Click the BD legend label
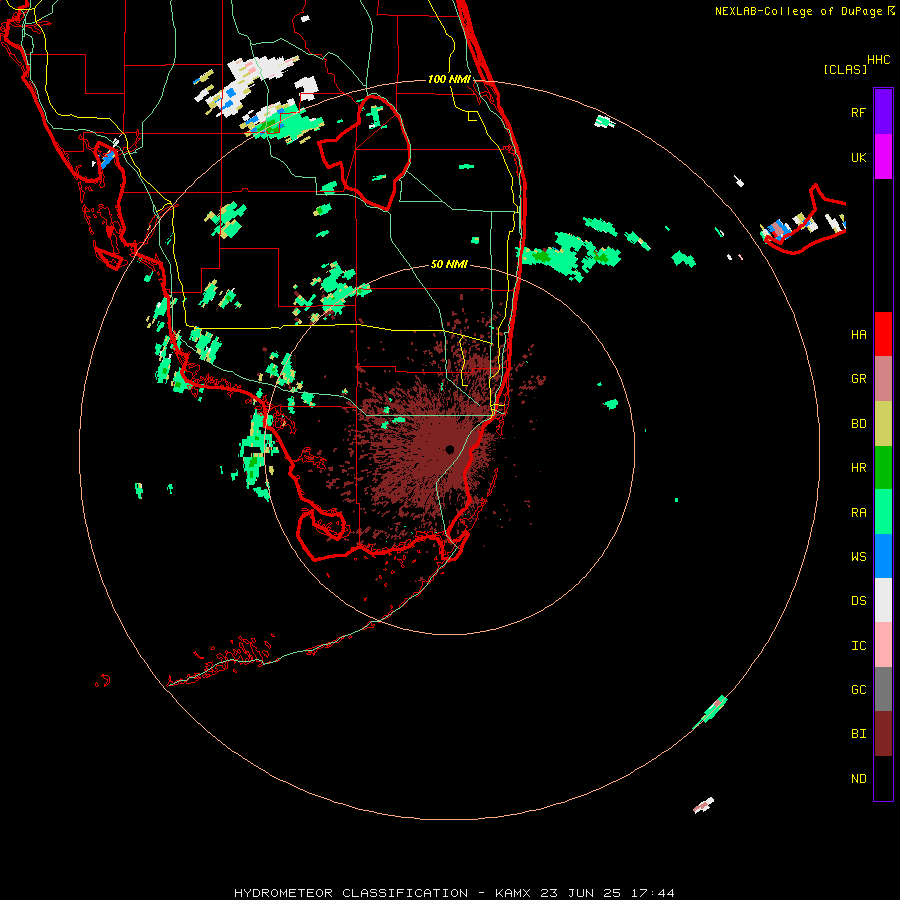This screenshot has height=900, width=900. coord(858,424)
